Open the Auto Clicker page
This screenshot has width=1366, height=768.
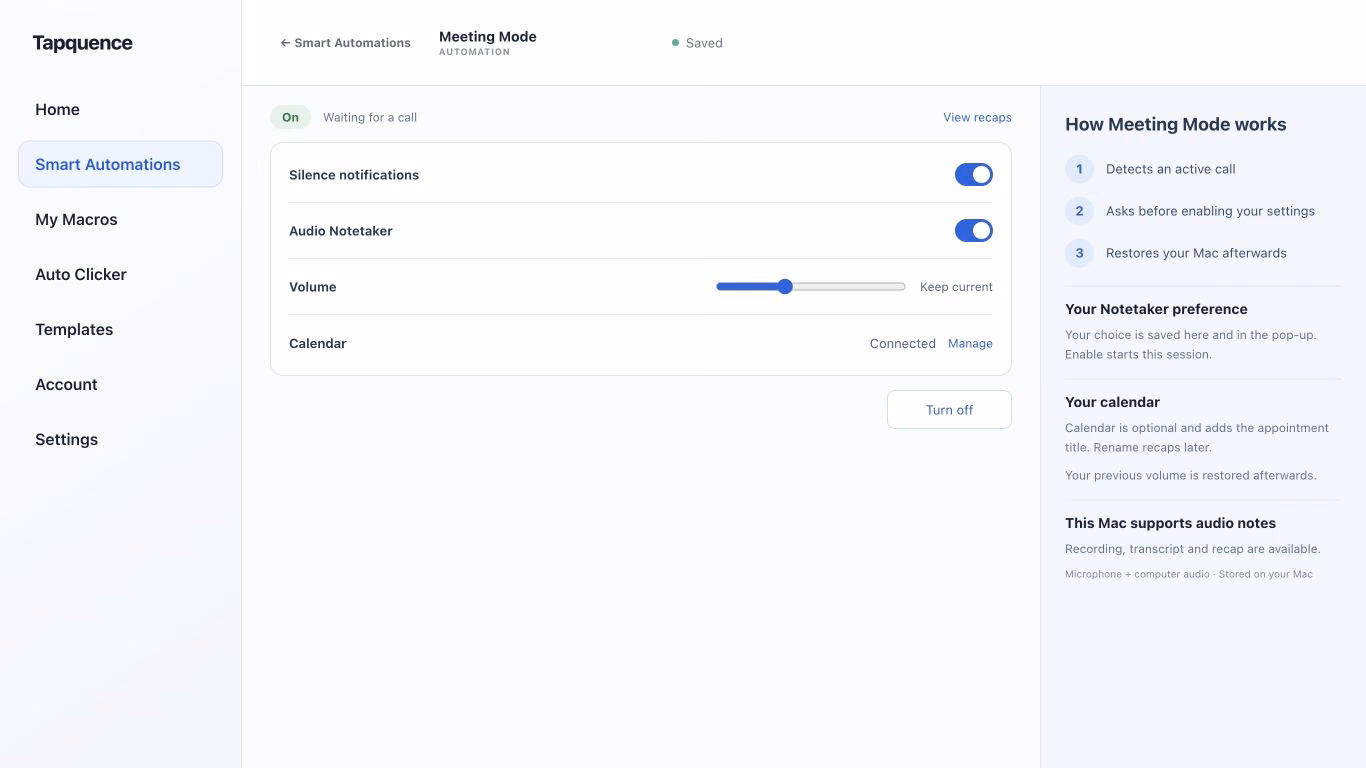(120, 274)
